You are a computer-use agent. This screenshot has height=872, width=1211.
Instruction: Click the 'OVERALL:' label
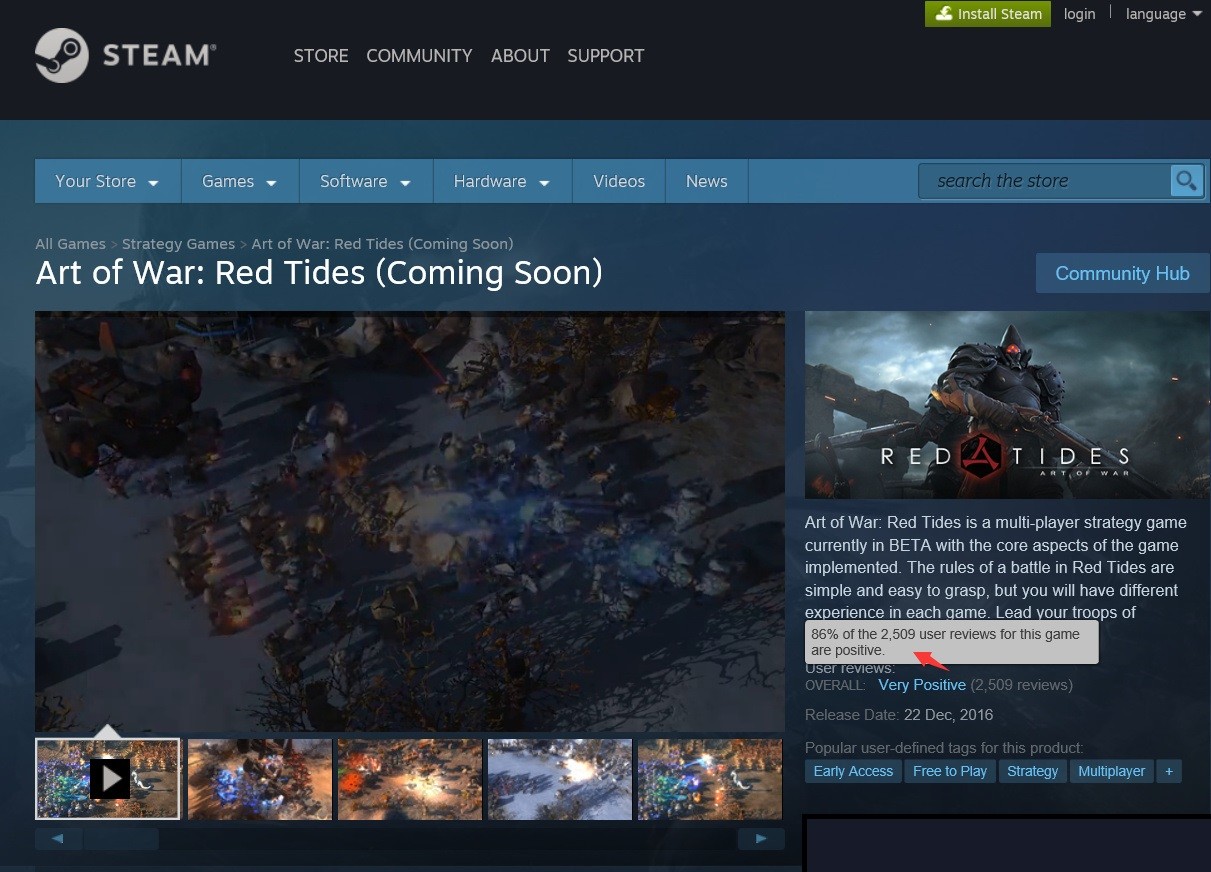[835, 686]
